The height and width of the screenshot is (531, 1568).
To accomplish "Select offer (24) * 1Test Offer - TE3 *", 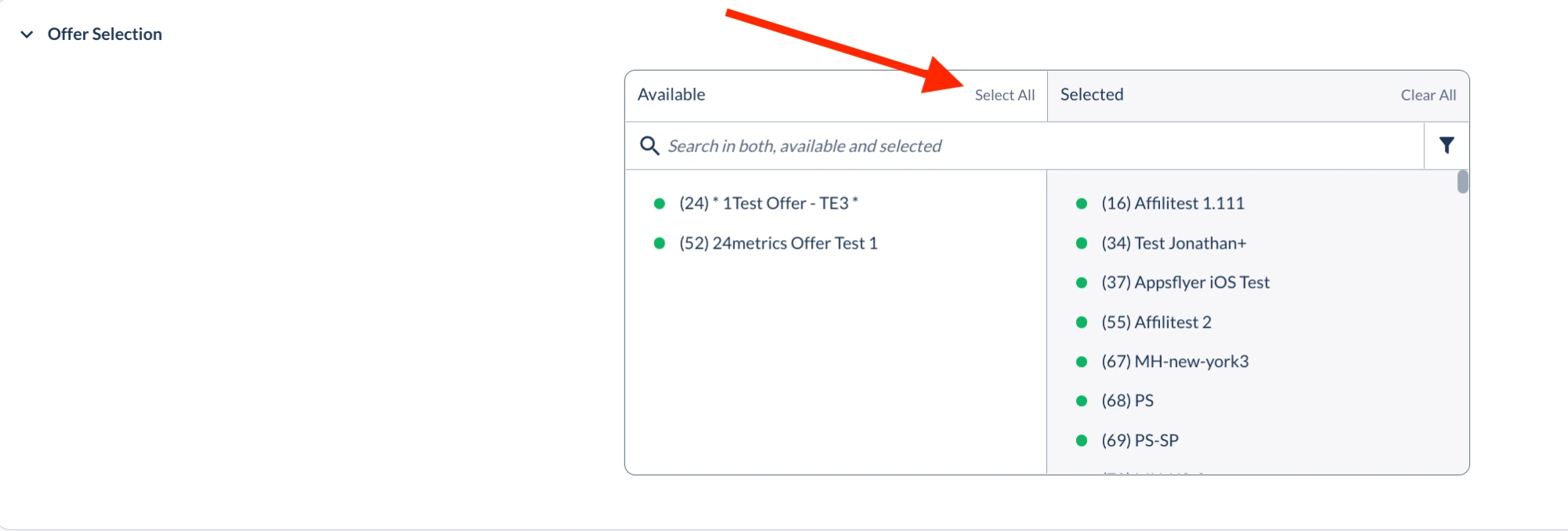I will click(769, 203).
